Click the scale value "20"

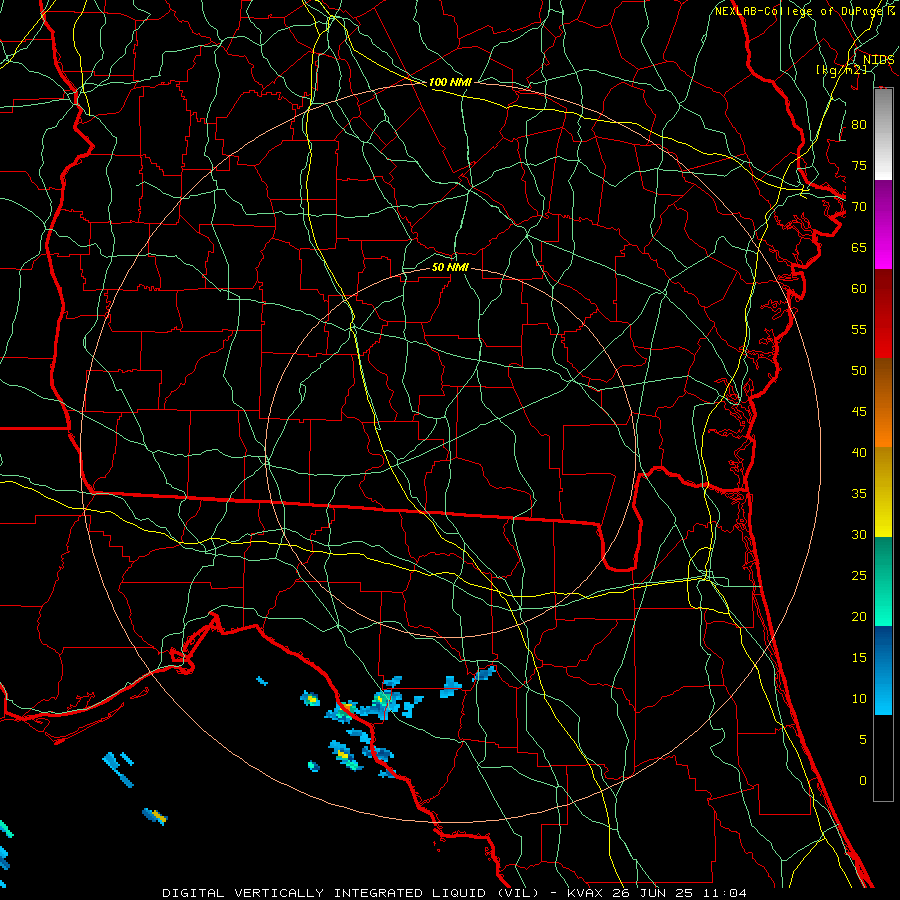coord(859,616)
